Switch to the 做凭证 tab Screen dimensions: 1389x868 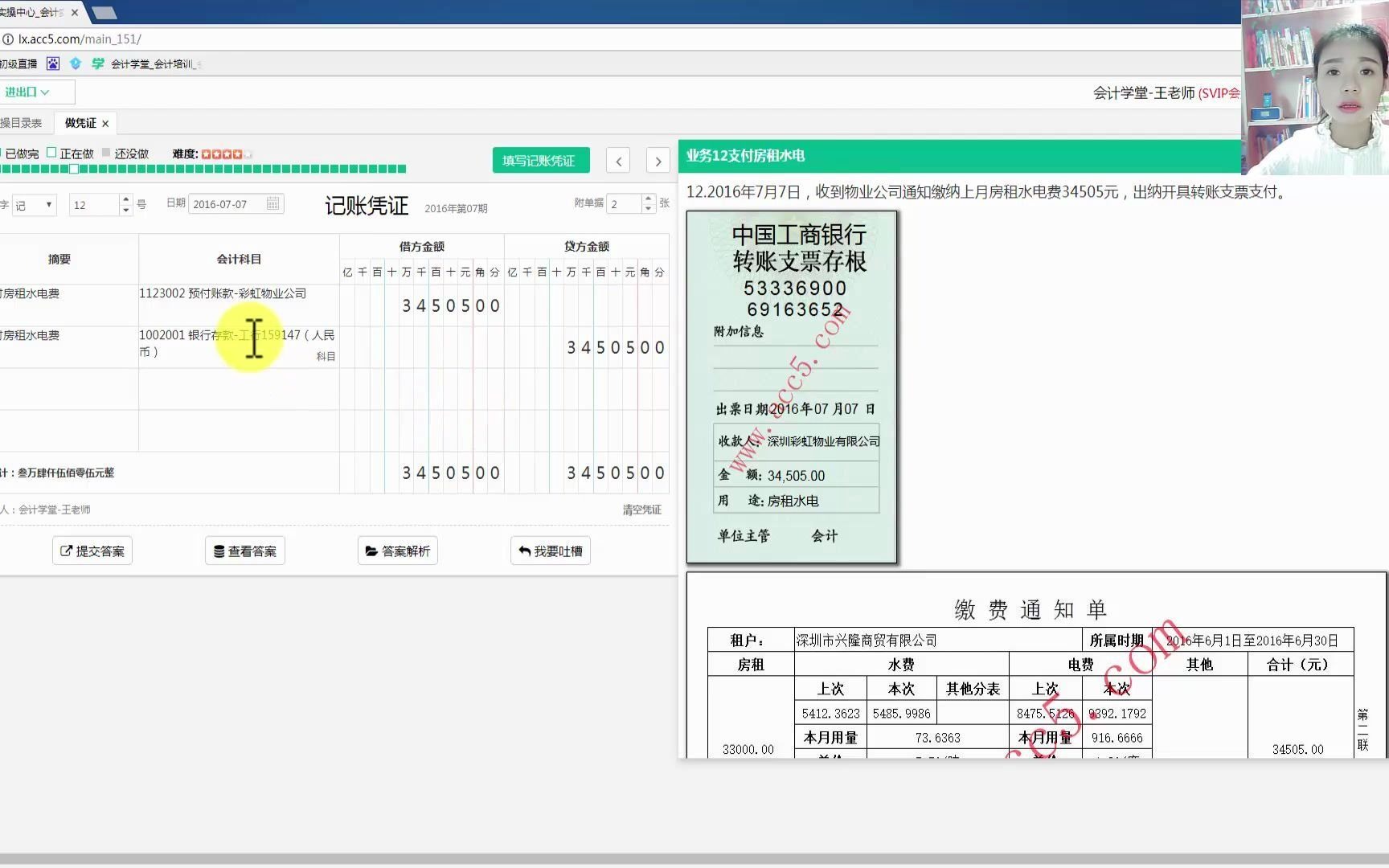(x=80, y=123)
